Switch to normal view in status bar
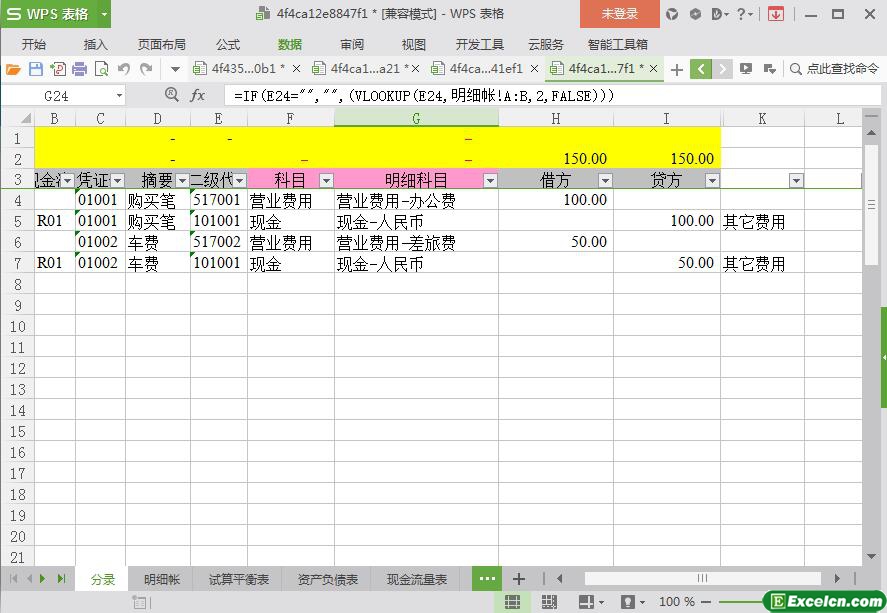Viewport: 887px width, 613px height. pos(512,602)
